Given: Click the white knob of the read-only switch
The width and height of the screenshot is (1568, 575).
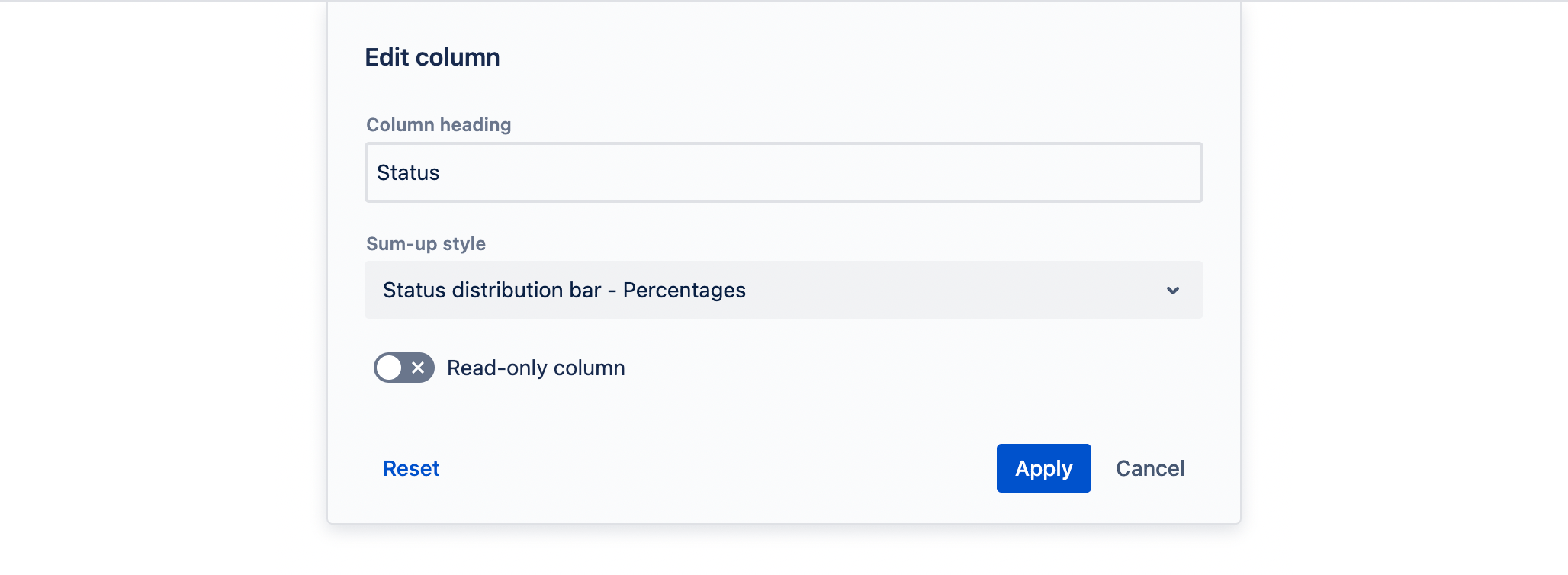Looking at the screenshot, I should 389,368.
